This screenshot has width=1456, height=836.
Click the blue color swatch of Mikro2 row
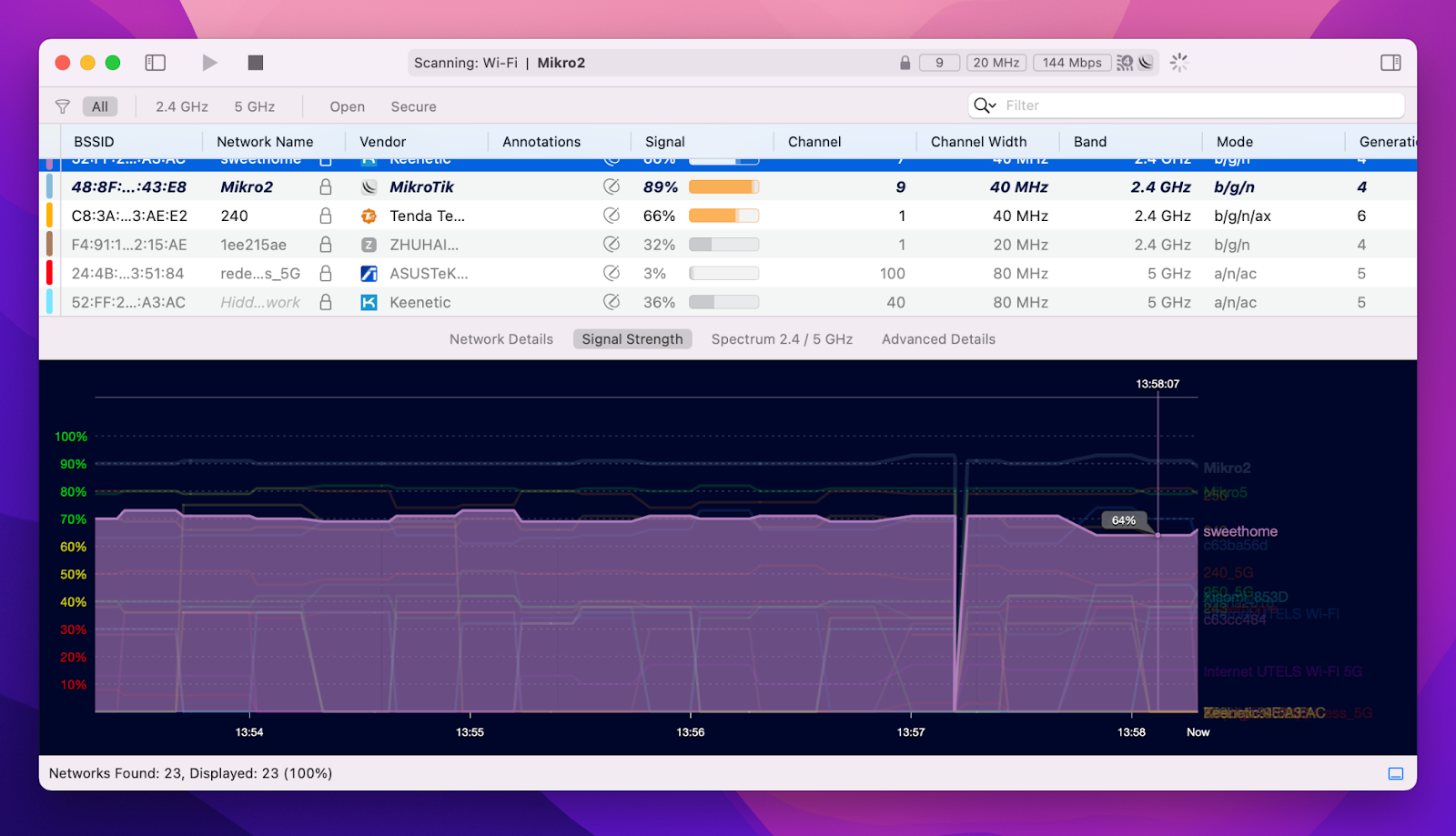coord(49,186)
